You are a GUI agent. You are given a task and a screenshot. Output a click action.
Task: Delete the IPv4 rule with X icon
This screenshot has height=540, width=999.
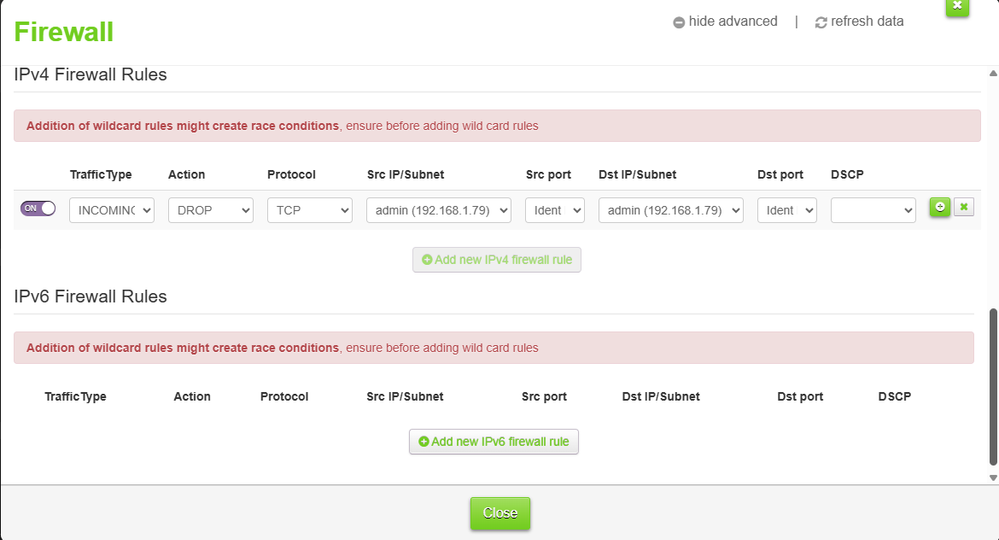click(x=963, y=207)
